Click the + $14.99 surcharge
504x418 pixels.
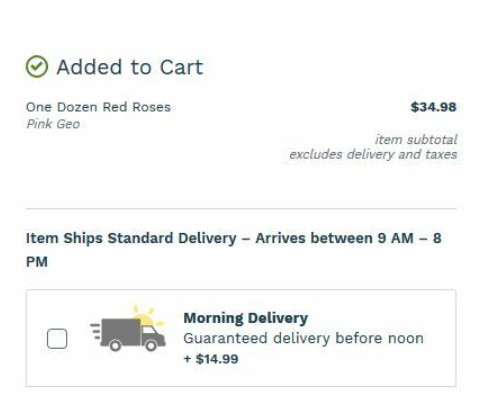pyautogui.click(x=211, y=359)
